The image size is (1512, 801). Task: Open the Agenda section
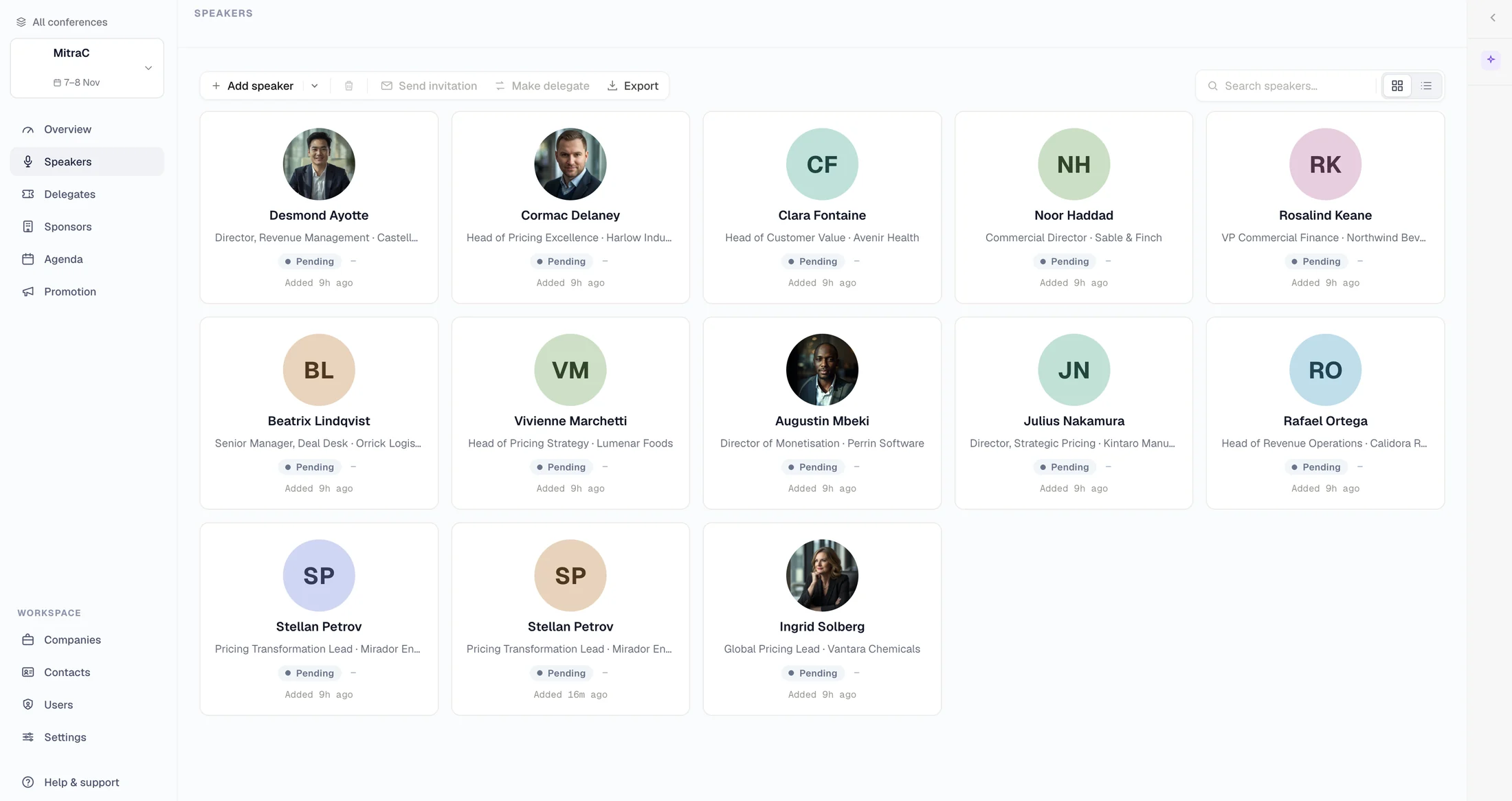click(87, 259)
